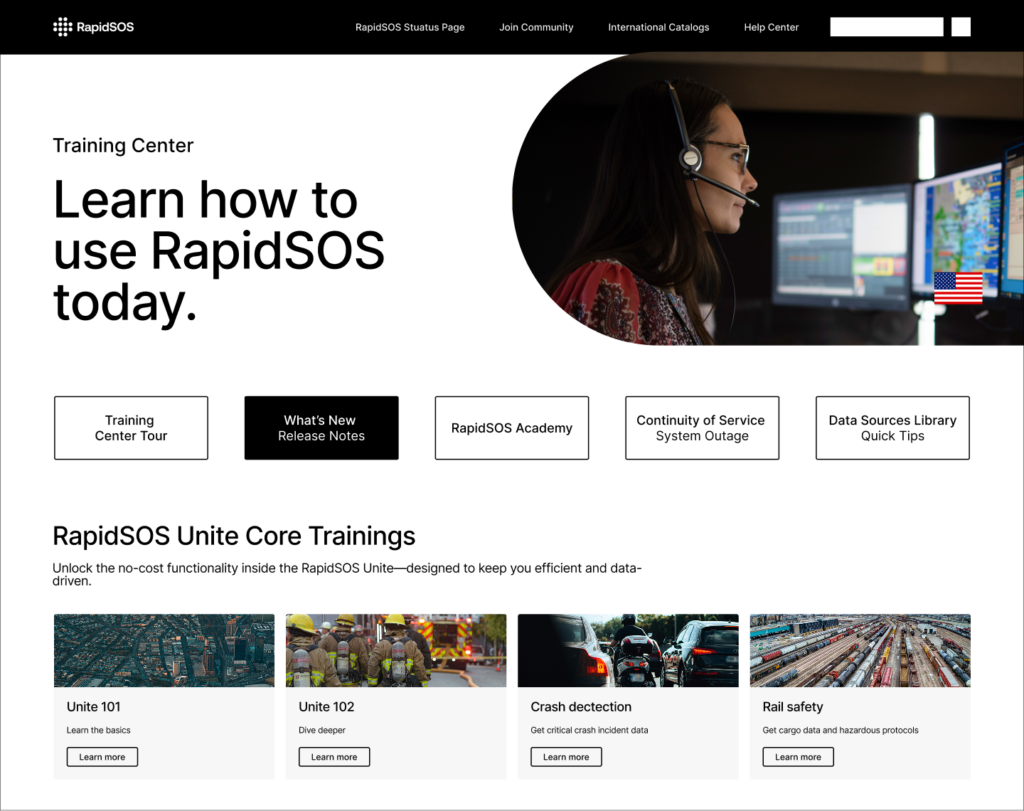This screenshot has height=811, width=1024.
Task: Click the Training Center heading text
Action: (x=123, y=145)
